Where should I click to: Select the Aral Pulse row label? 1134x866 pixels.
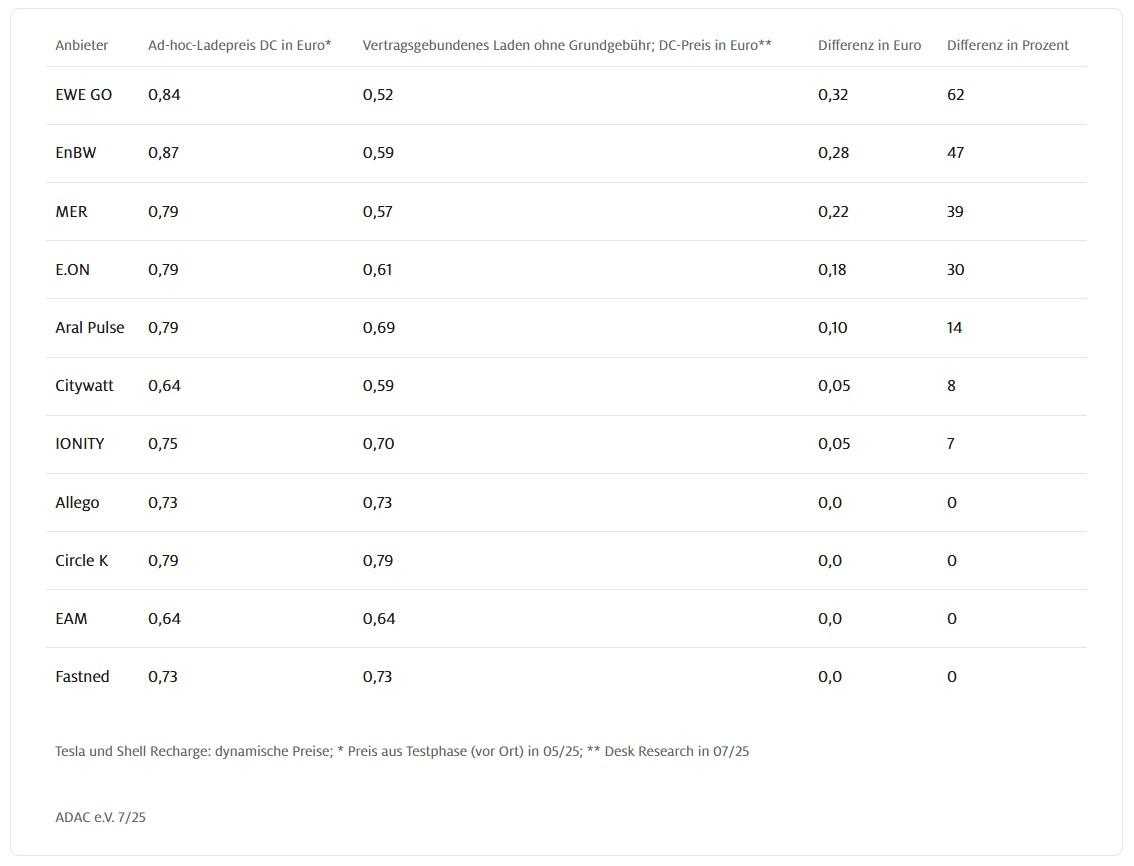tap(90, 327)
